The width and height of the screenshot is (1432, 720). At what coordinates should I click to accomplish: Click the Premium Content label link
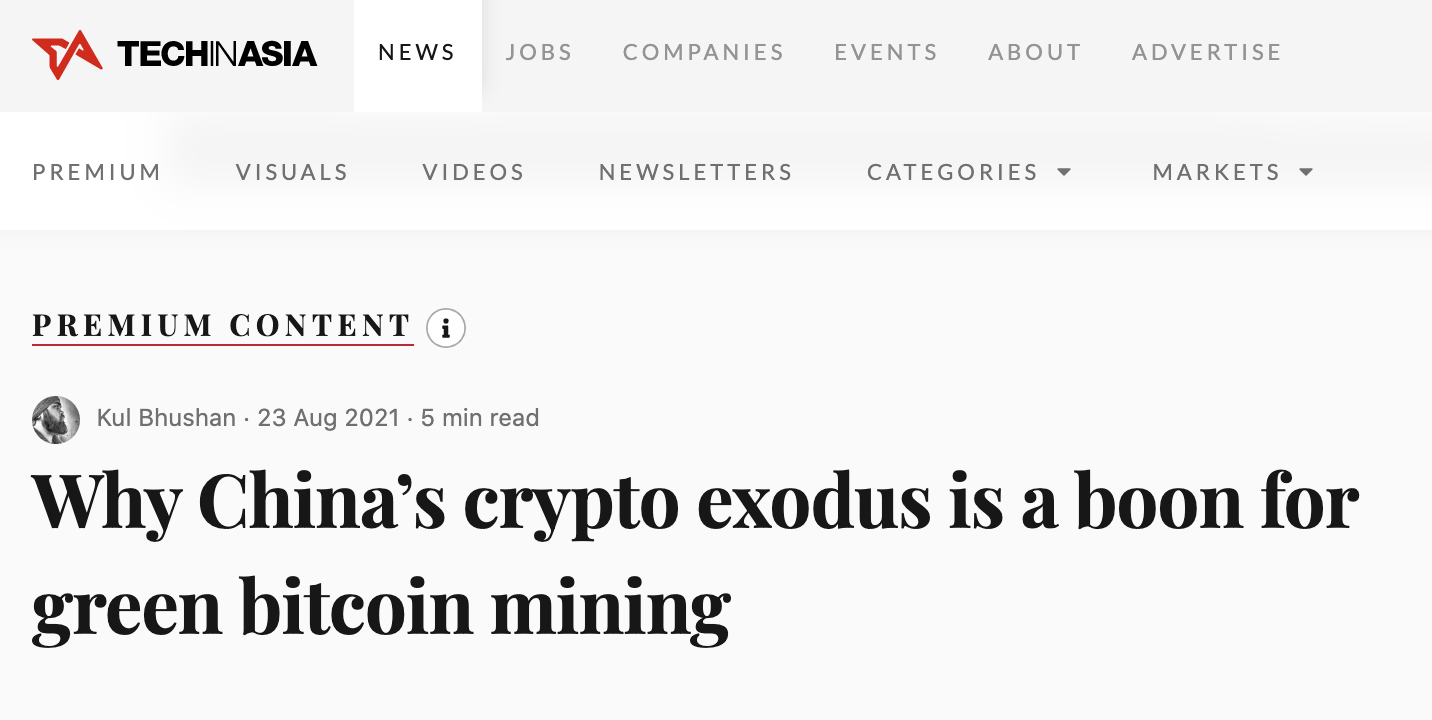click(222, 326)
